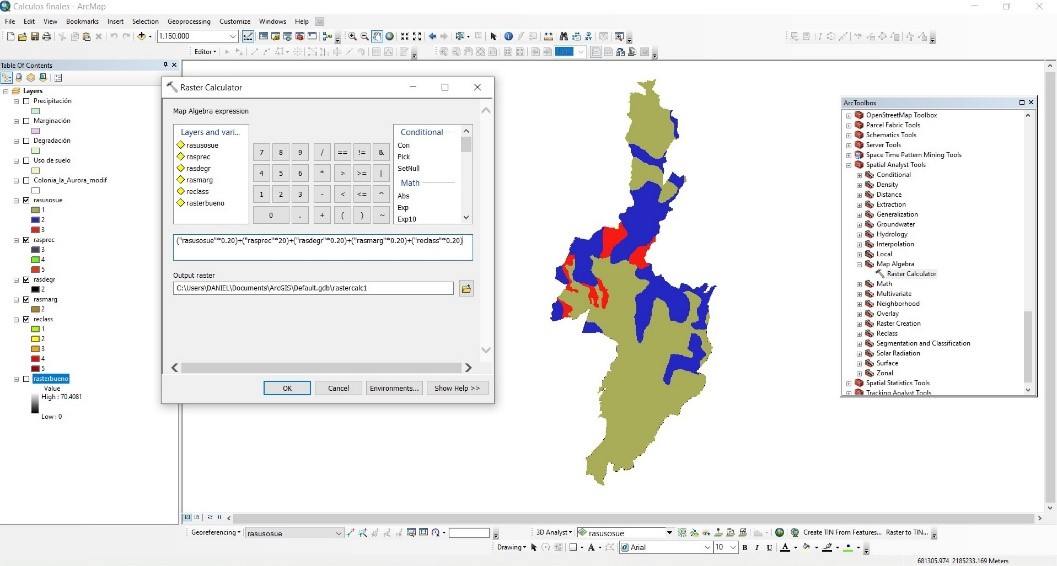The image size is (1057, 566).
Task: Click the Environments... button
Action: (x=395, y=388)
